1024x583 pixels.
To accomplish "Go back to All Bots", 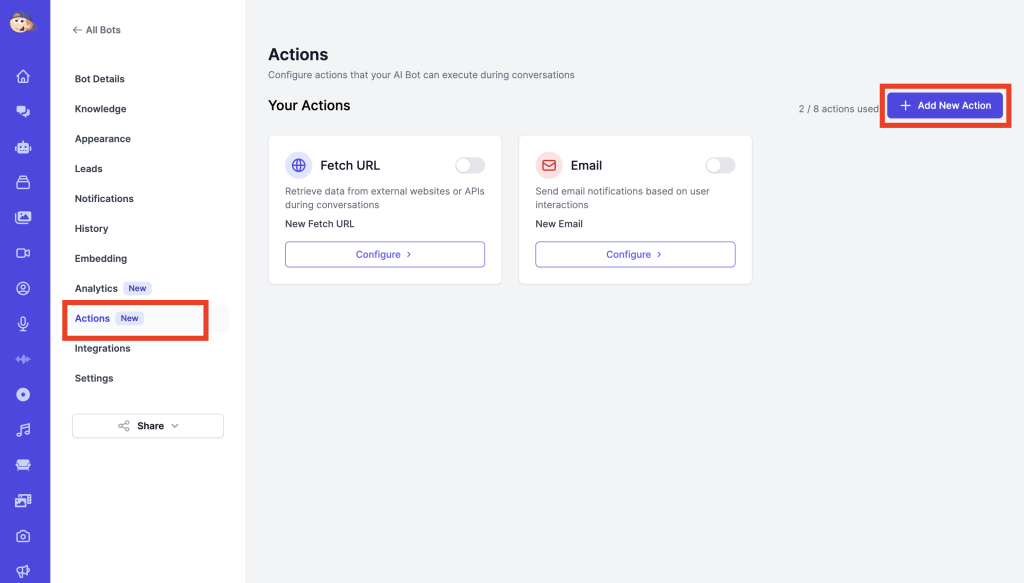I will (97, 30).
